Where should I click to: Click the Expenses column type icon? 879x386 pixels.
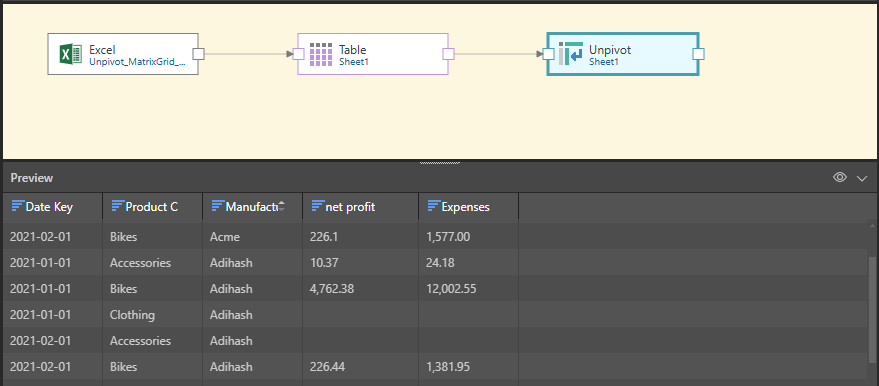tap(433, 206)
